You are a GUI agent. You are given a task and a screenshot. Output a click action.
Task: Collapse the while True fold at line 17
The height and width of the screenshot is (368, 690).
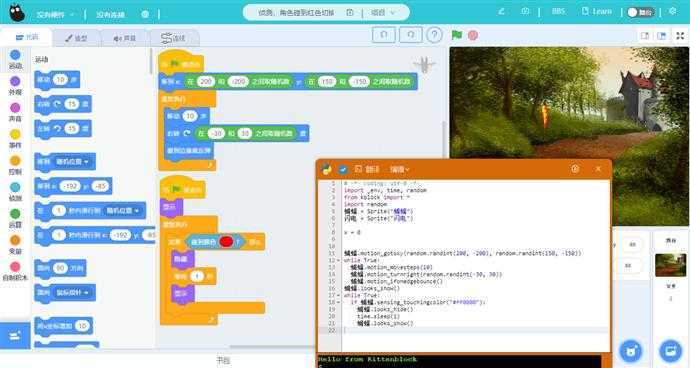tap(338, 295)
